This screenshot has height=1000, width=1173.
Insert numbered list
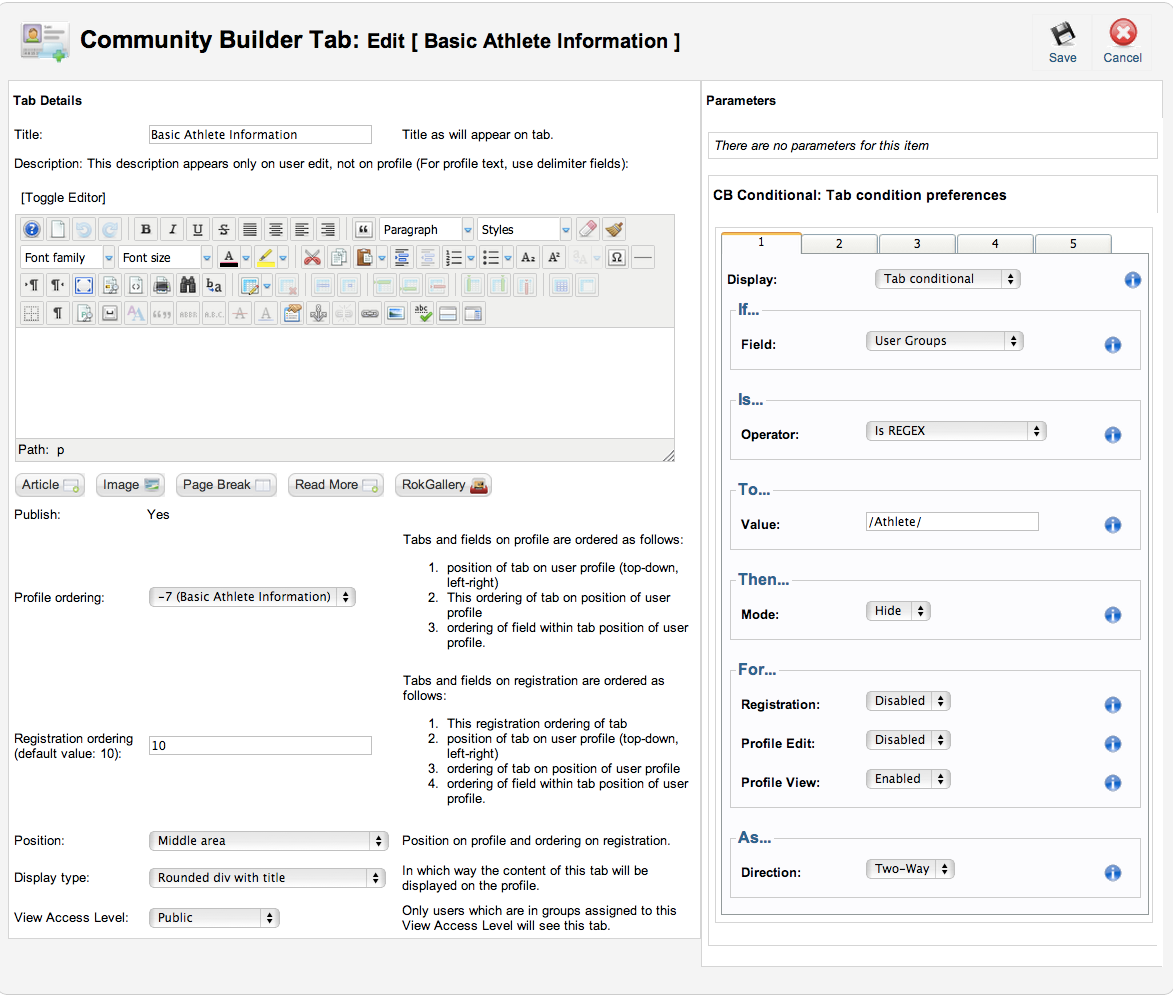click(x=453, y=257)
